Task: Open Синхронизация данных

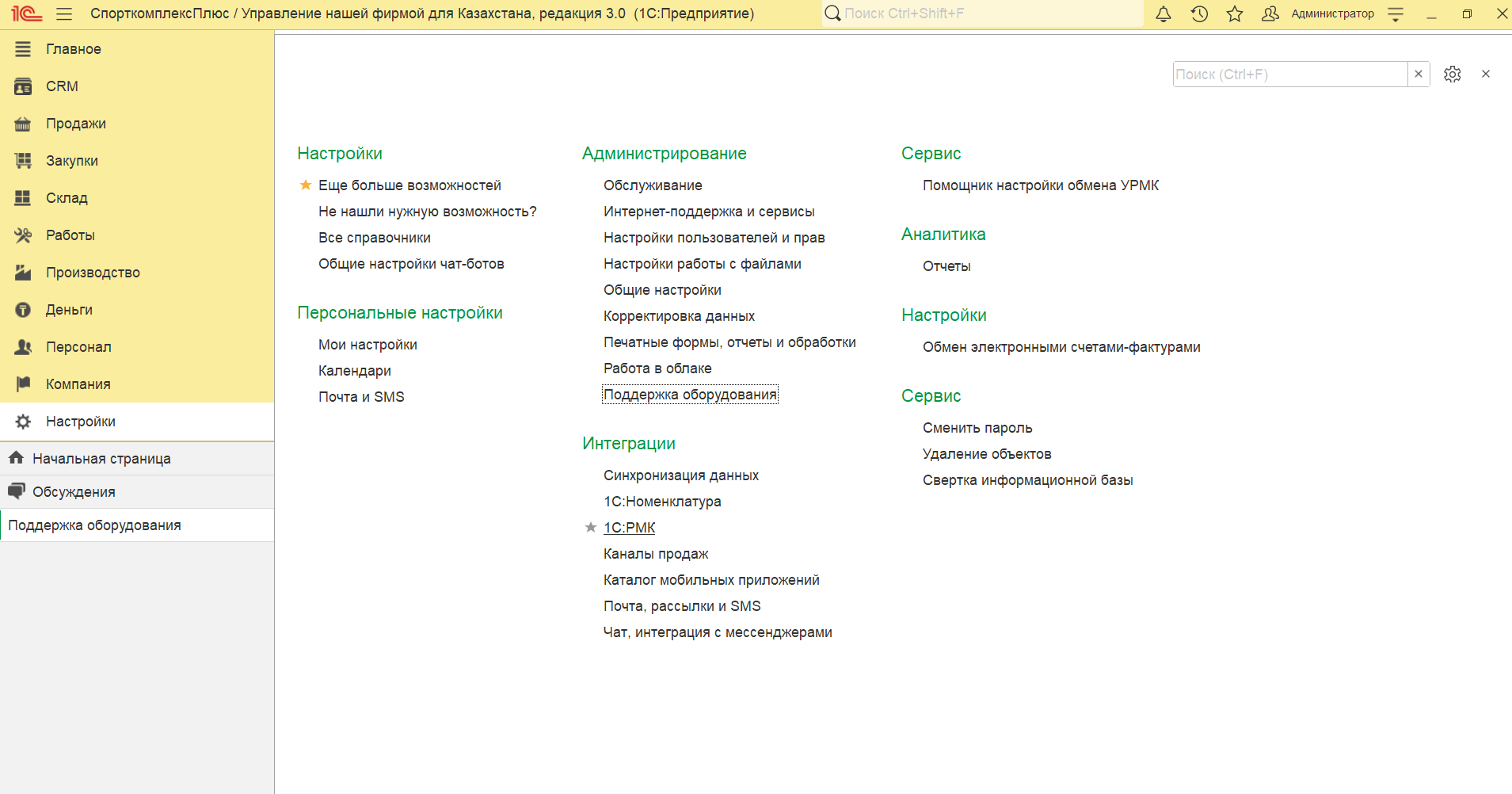Action: pyautogui.click(x=681, y=475)
